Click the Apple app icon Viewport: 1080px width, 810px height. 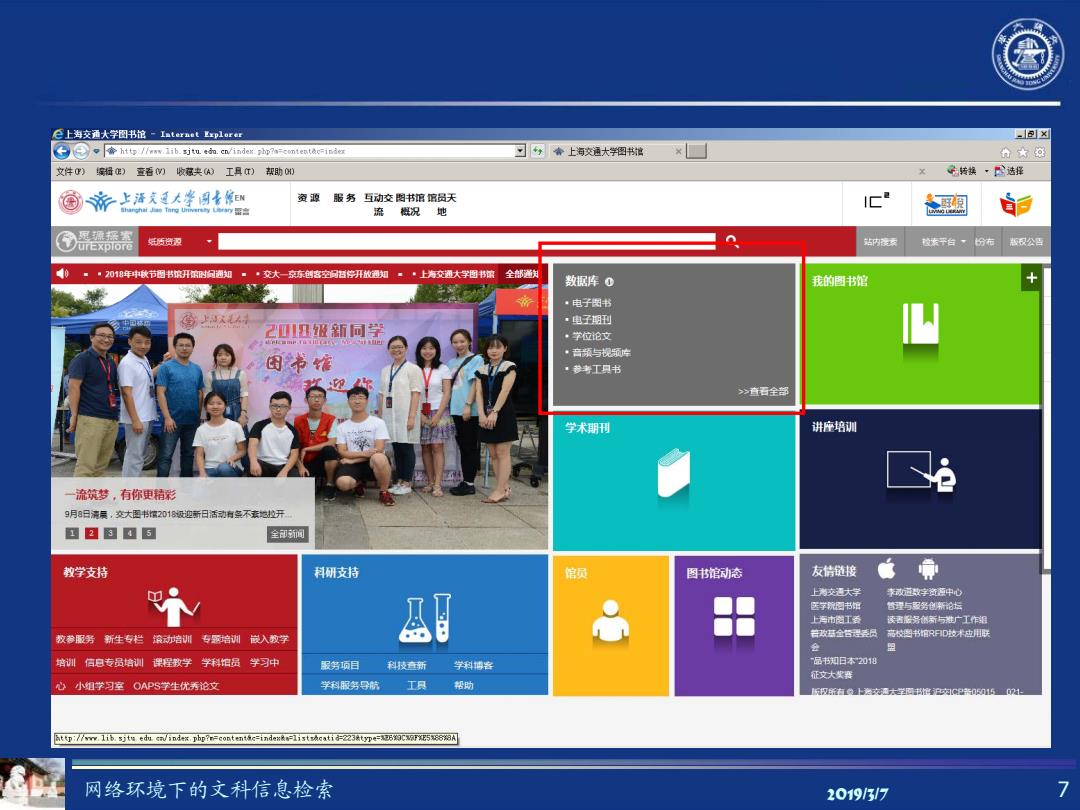point(886,569)
